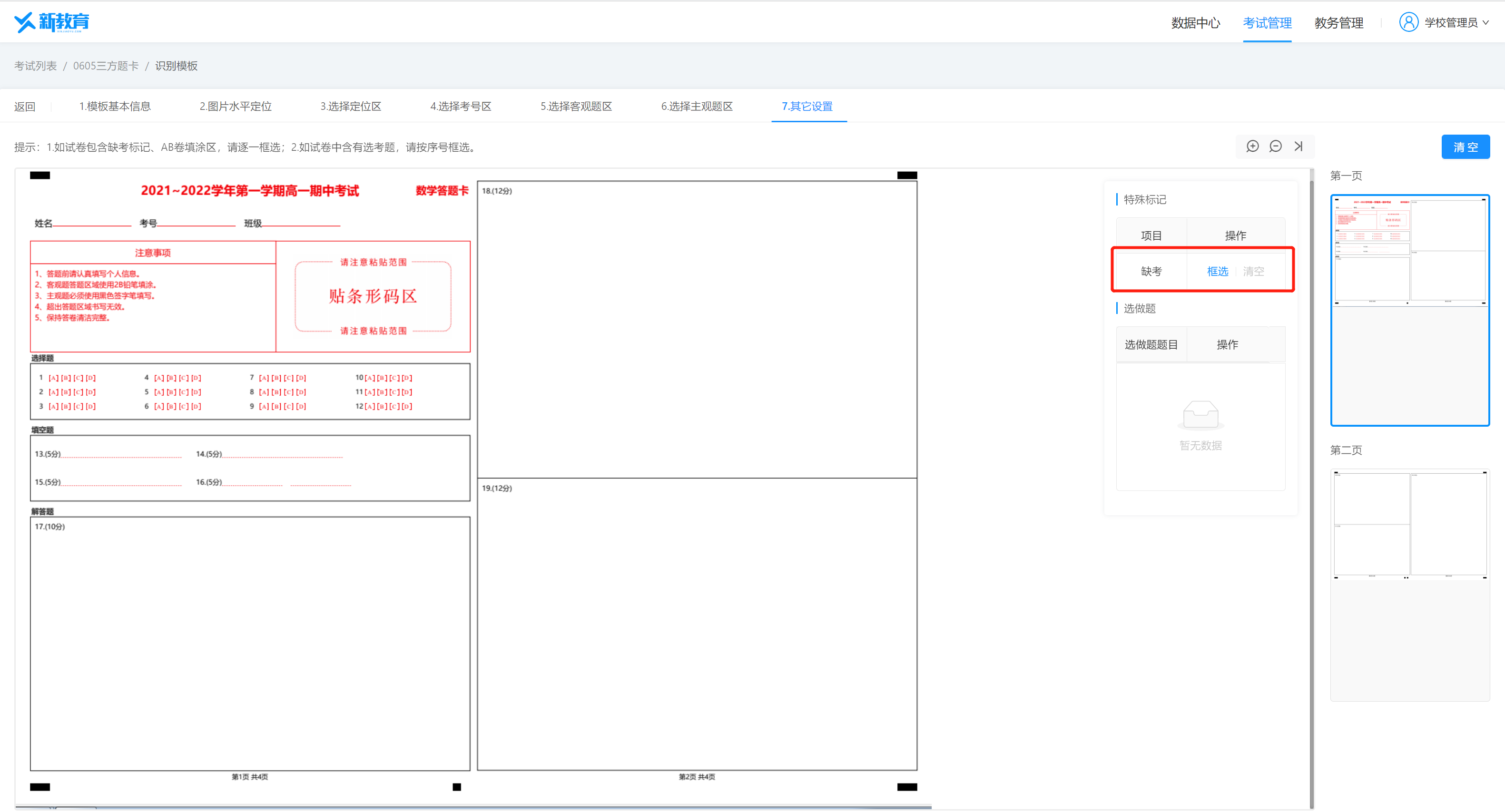Collapse the side panel with arrow-bar icon
The image size is (1505, 812).
point(1298,146)
